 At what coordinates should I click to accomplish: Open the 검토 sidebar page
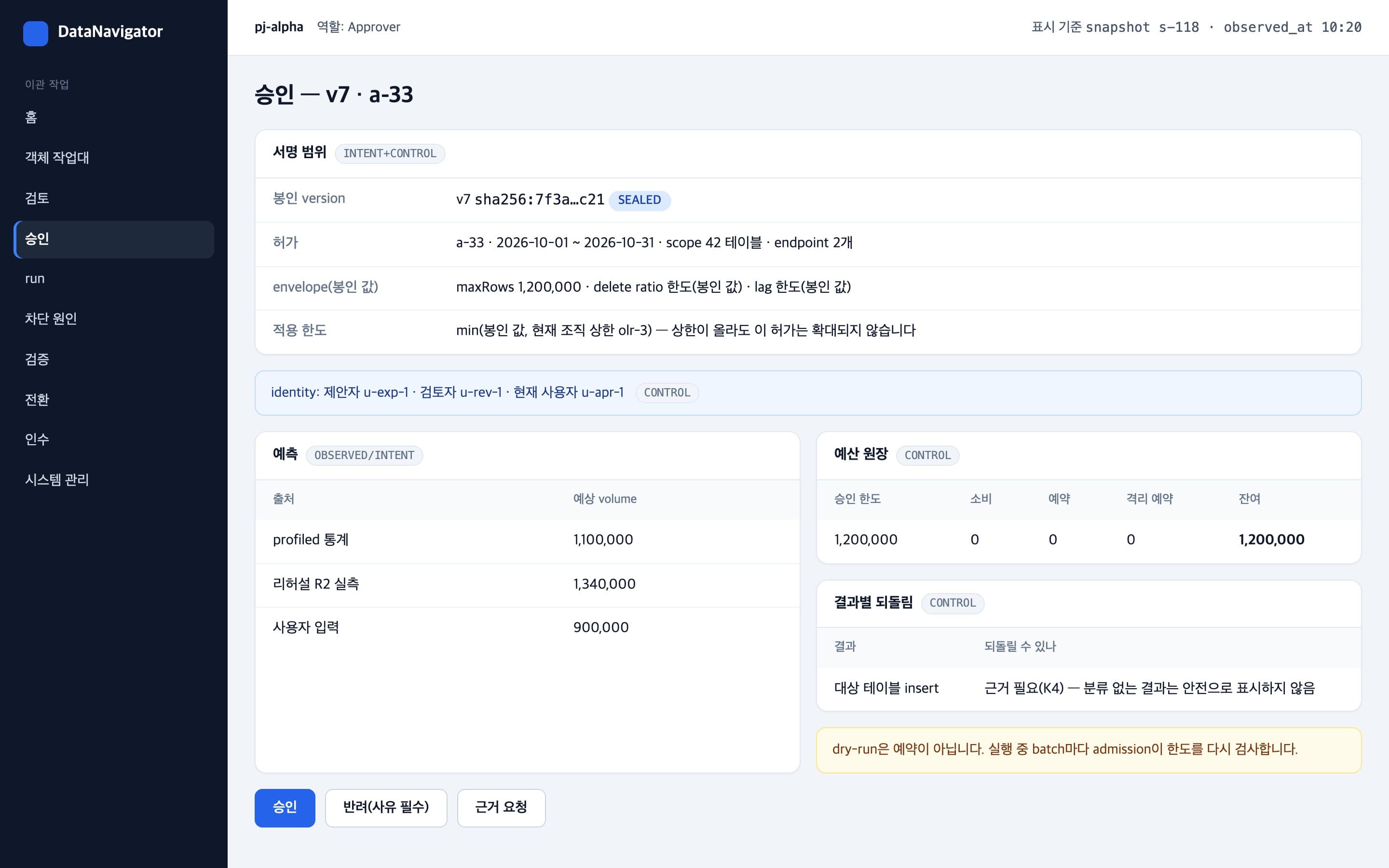pyautogui.click(x=114, y=199)
